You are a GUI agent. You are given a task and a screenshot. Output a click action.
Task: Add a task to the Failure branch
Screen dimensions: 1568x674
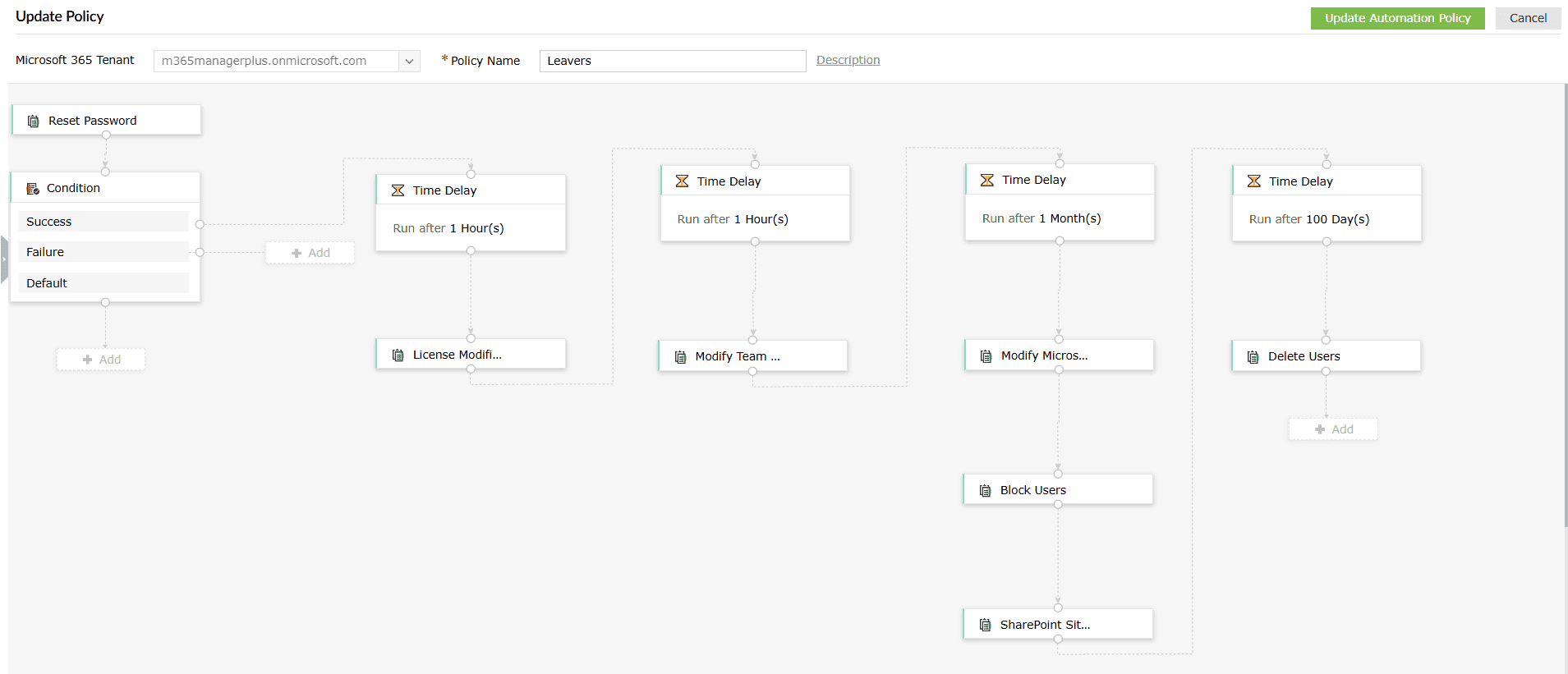point(310,253)
